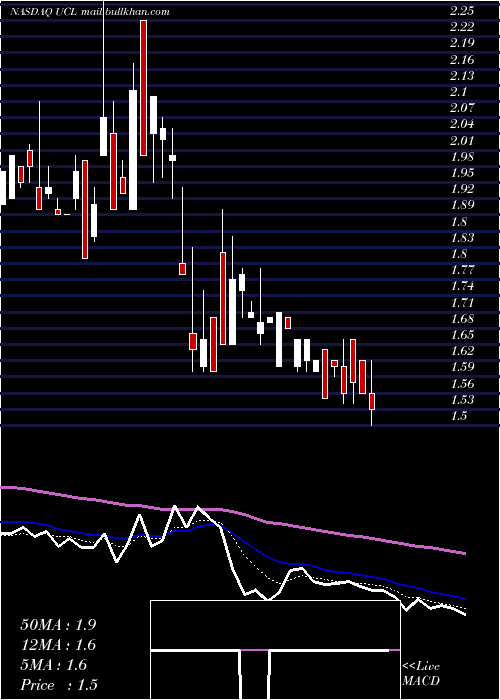Click the 50MA : 1.9 readout
Image resolution: width=500 pixels, height=700 pixels.
[58, 625]
